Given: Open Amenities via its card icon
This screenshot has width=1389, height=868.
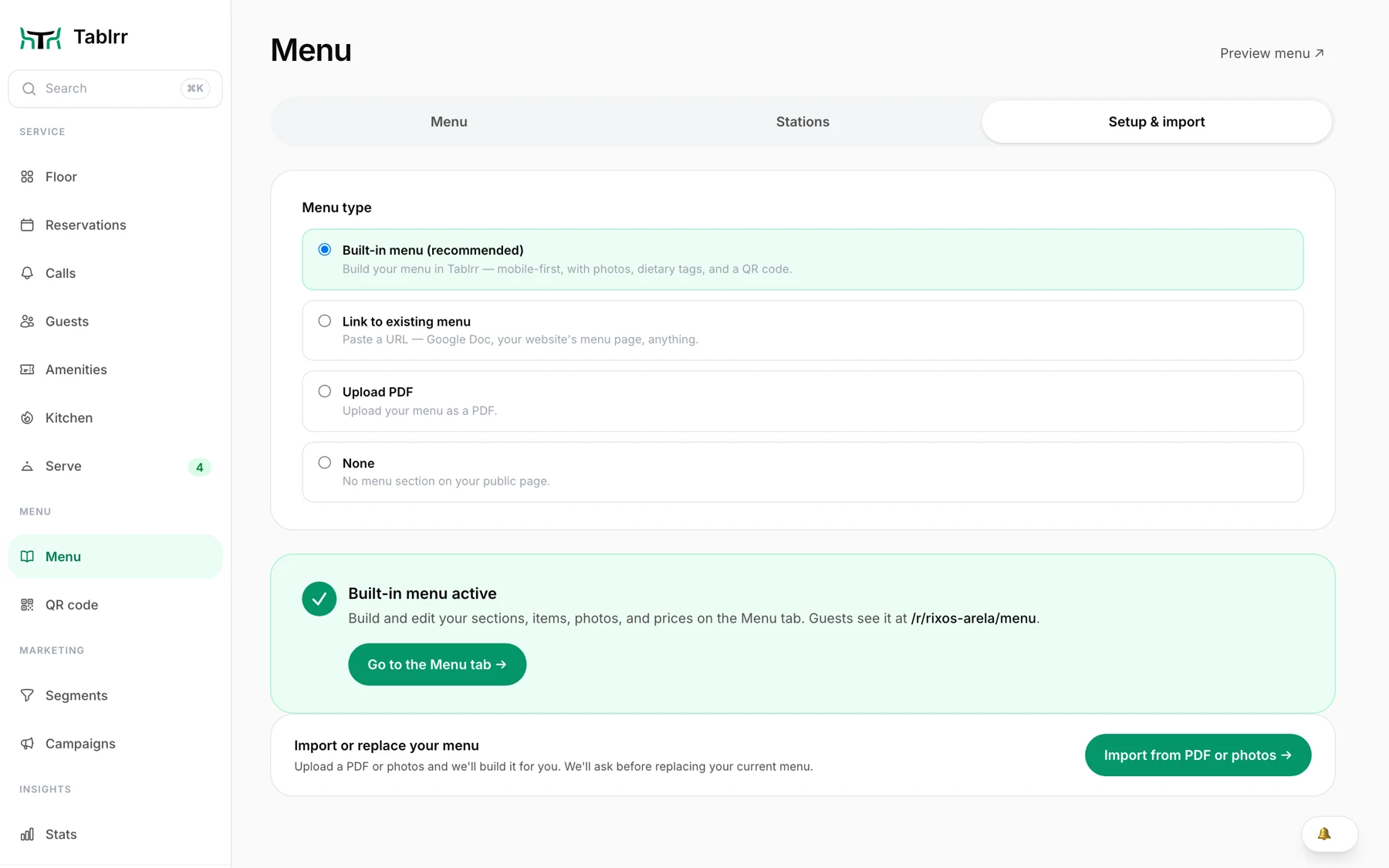Looking at the screenshot, I should coord(27,370).
